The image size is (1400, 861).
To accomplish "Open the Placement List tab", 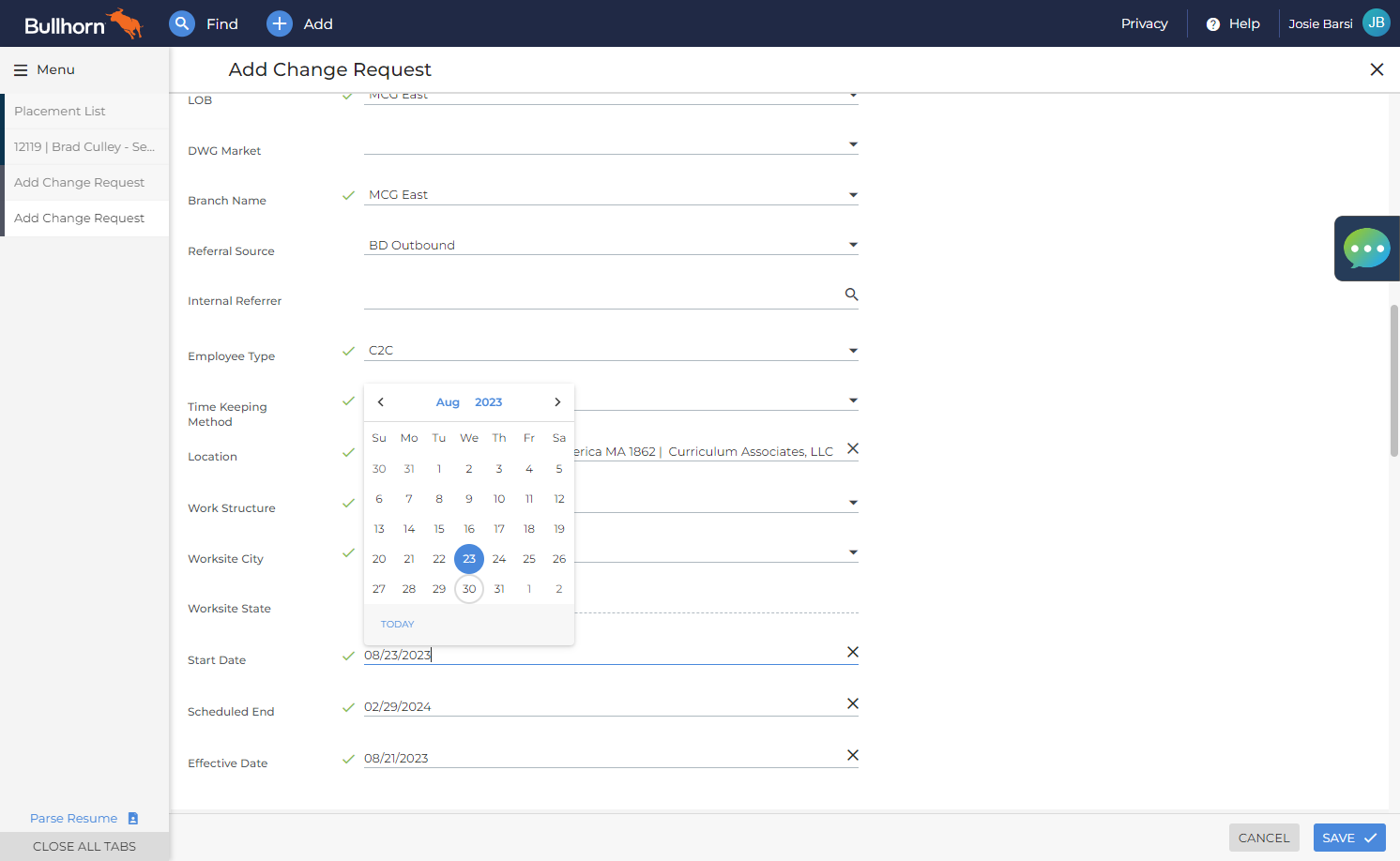I will click(86, 112).
